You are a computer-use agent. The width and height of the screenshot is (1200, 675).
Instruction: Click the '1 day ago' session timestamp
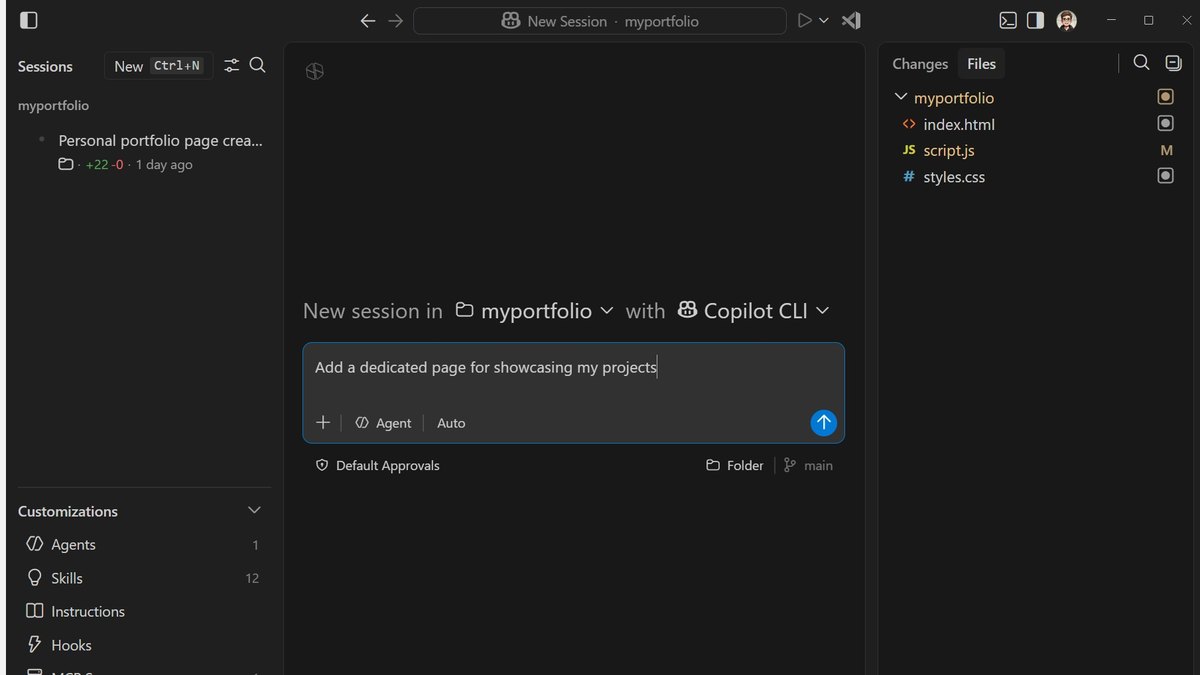[164, 165]
